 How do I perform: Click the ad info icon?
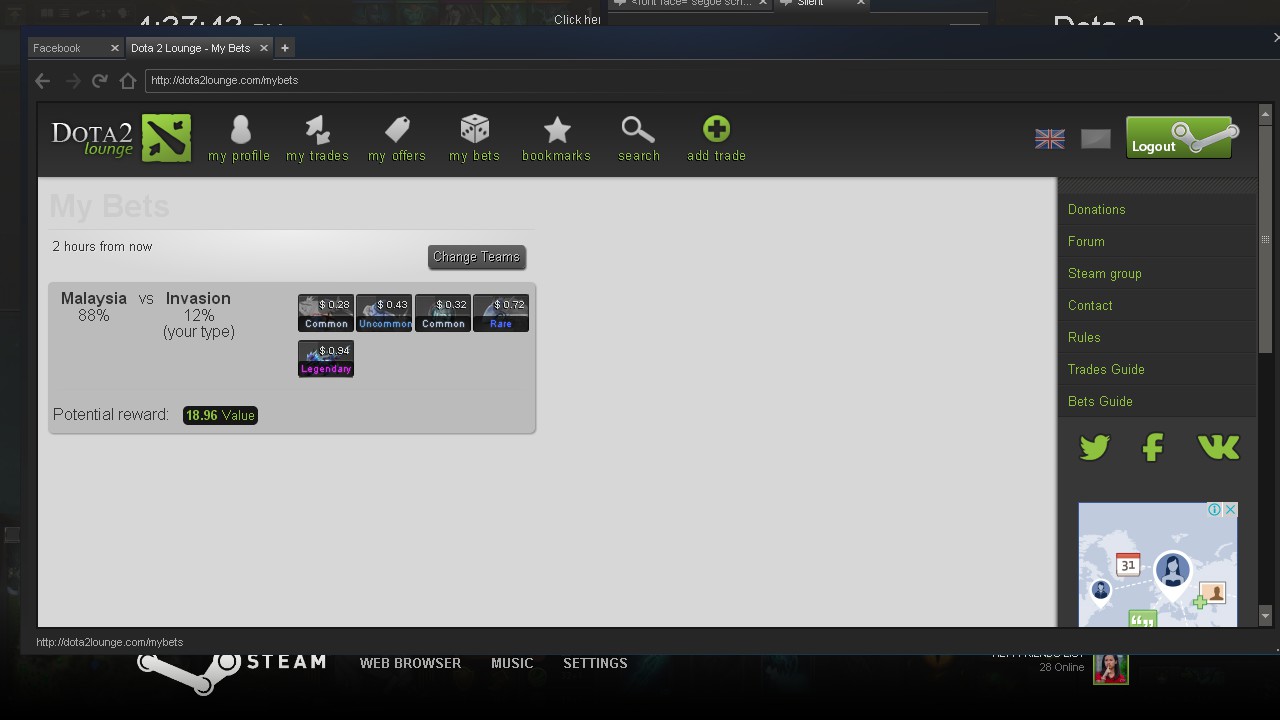1214,510
